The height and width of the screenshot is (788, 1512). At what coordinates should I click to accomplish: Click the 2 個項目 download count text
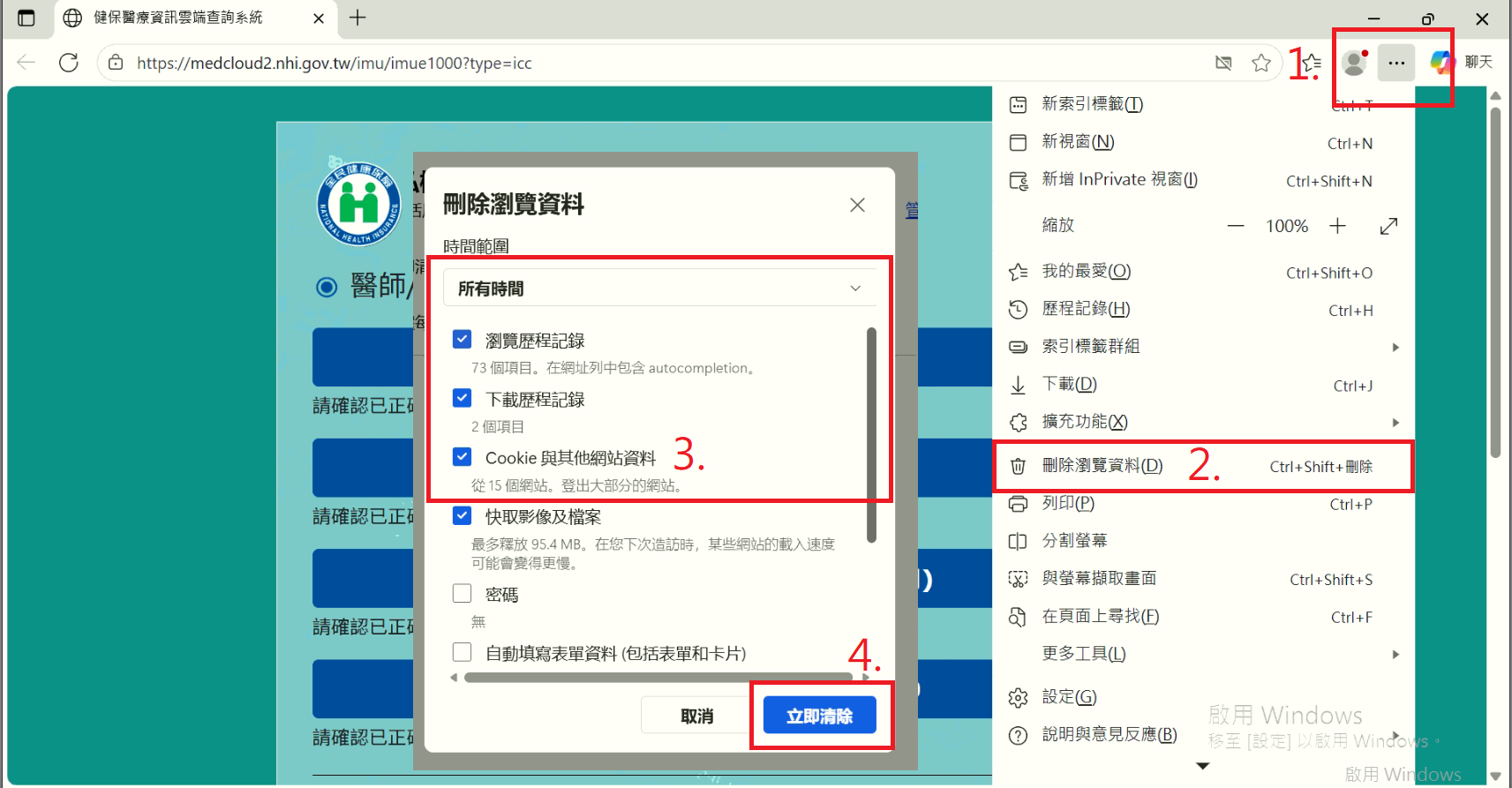[x=498, y=426]
